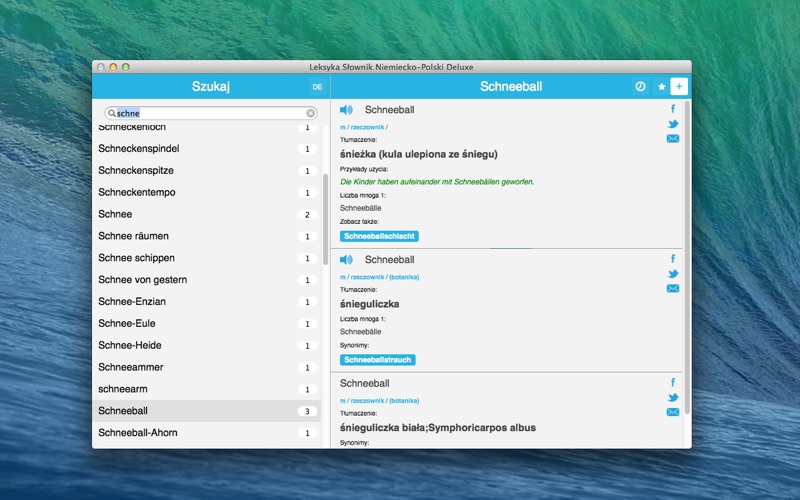This screenshot has width=800, height=500.
Task: Click the m / rzeczownik / (botanika) label of śnieguliczka
Action: (379, 277)
